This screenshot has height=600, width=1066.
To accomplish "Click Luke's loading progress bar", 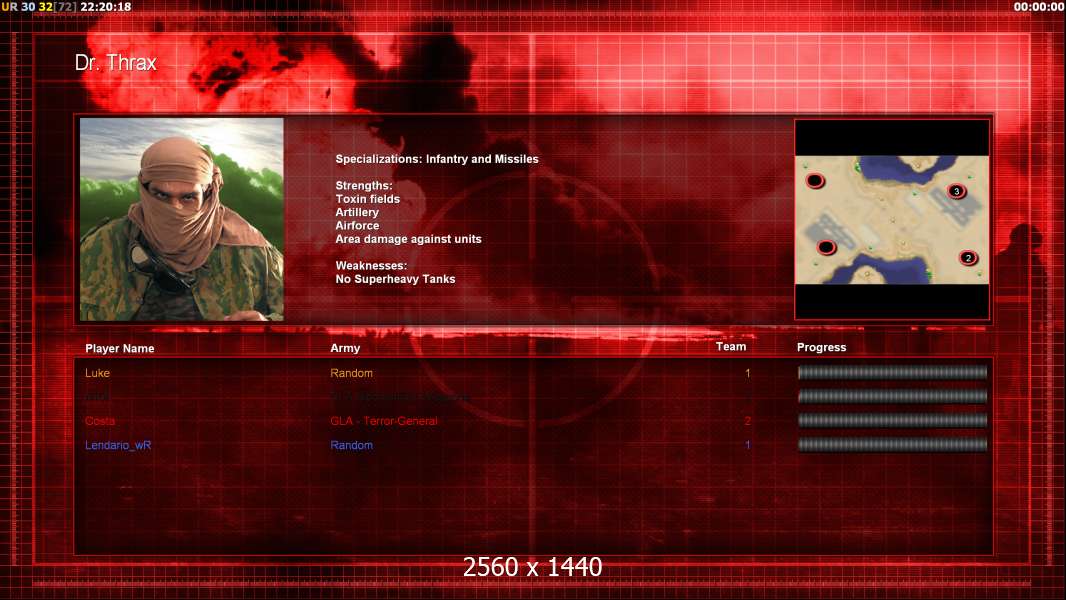I will tap(892, 372).
